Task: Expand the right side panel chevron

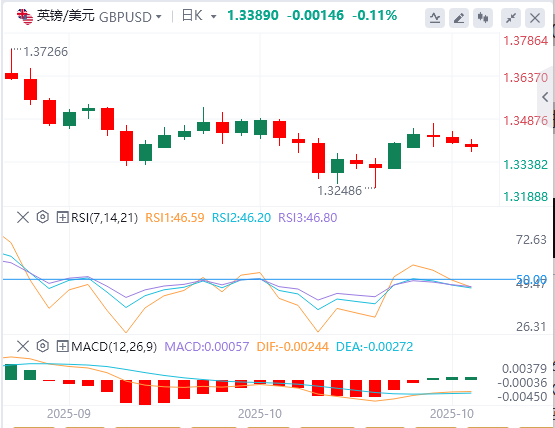Action: pyautogui.click(x=545, y=97)
